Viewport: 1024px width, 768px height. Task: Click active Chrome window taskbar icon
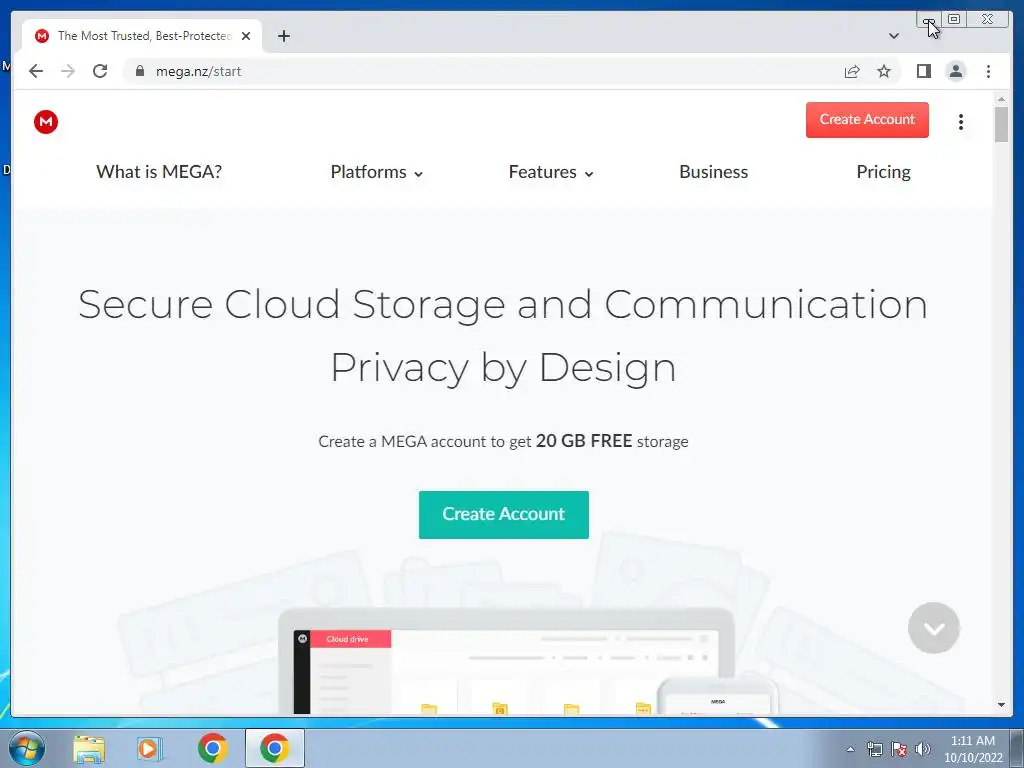point(274,748)
